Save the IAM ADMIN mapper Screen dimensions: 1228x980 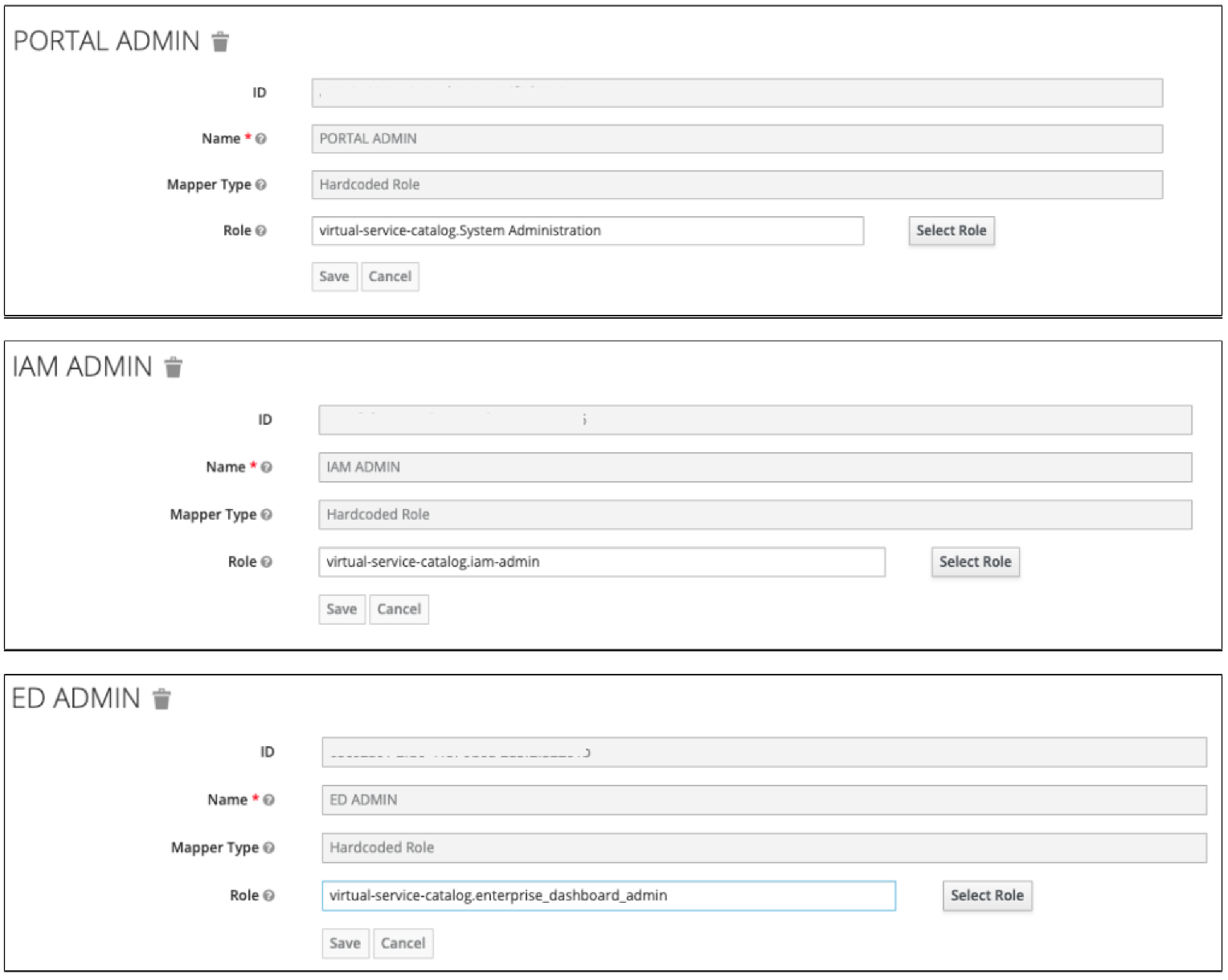[x=342, y=610]
